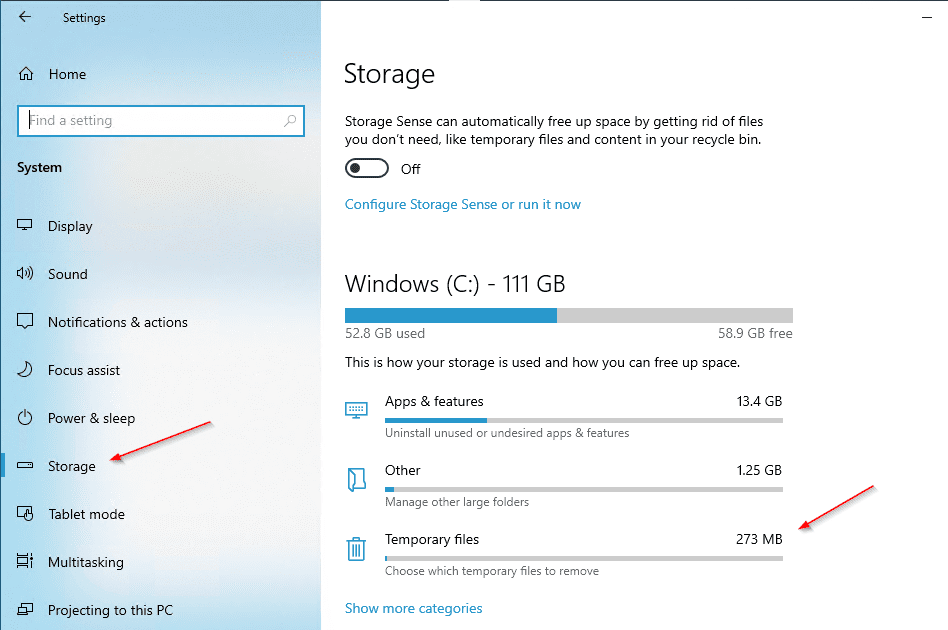Click the search magnifier icon
The height and width of the screenshot is (630, 948).
pos(291,120)
